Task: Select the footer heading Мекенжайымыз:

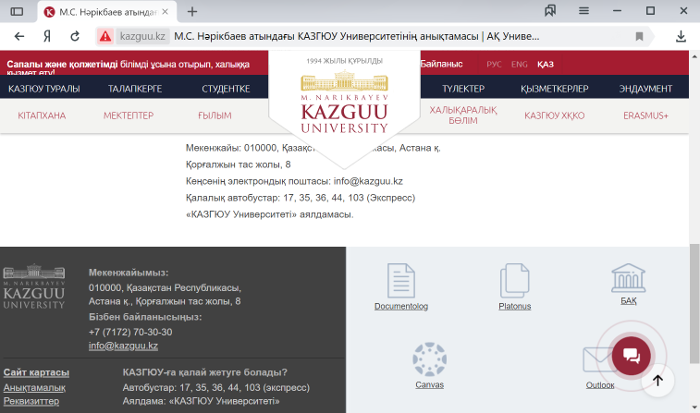Action: (x=129, y=272)
